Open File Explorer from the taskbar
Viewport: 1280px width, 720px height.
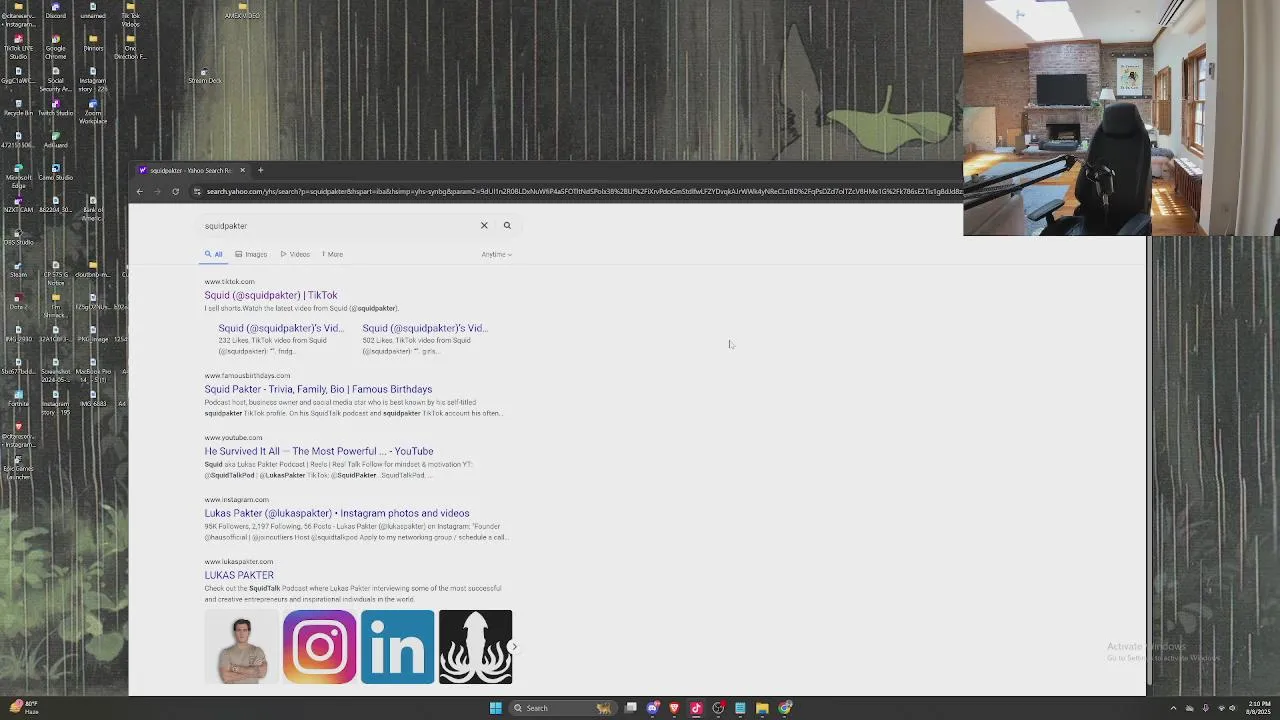(x=762, y=708)
